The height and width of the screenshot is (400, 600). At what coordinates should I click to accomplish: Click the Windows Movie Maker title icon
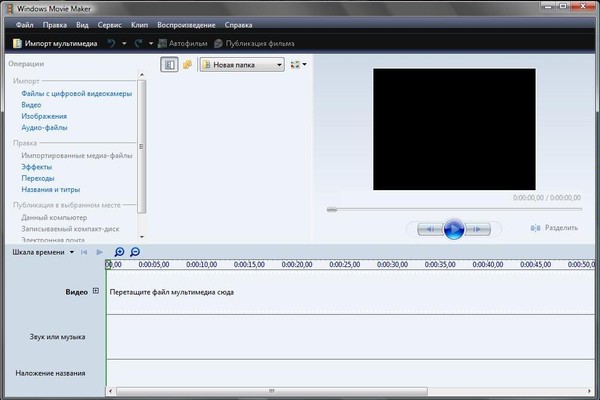(10, 8)
